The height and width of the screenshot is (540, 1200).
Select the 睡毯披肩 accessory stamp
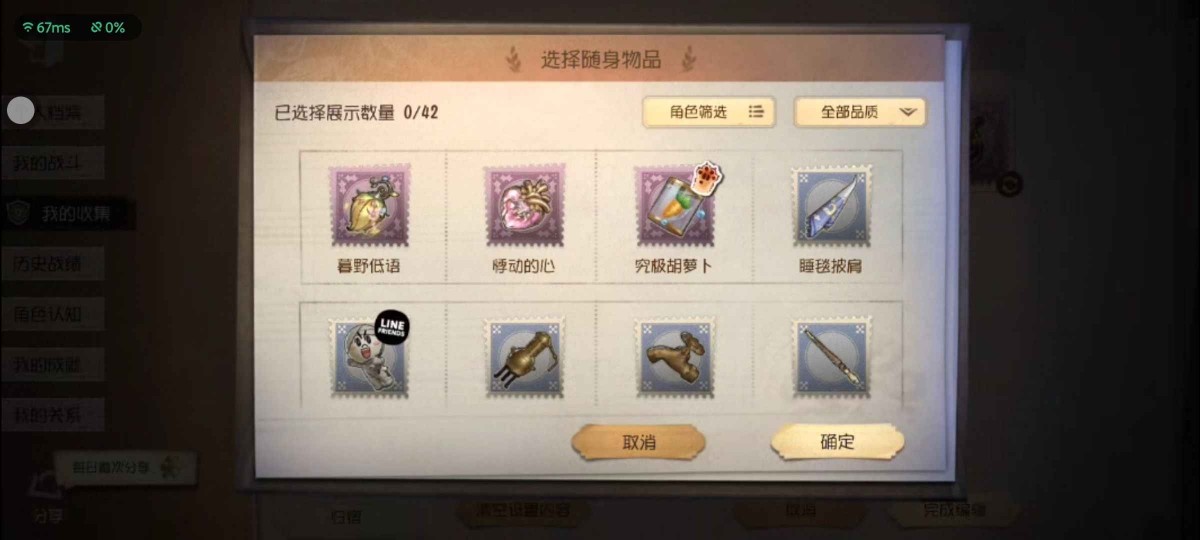(832, 207)
